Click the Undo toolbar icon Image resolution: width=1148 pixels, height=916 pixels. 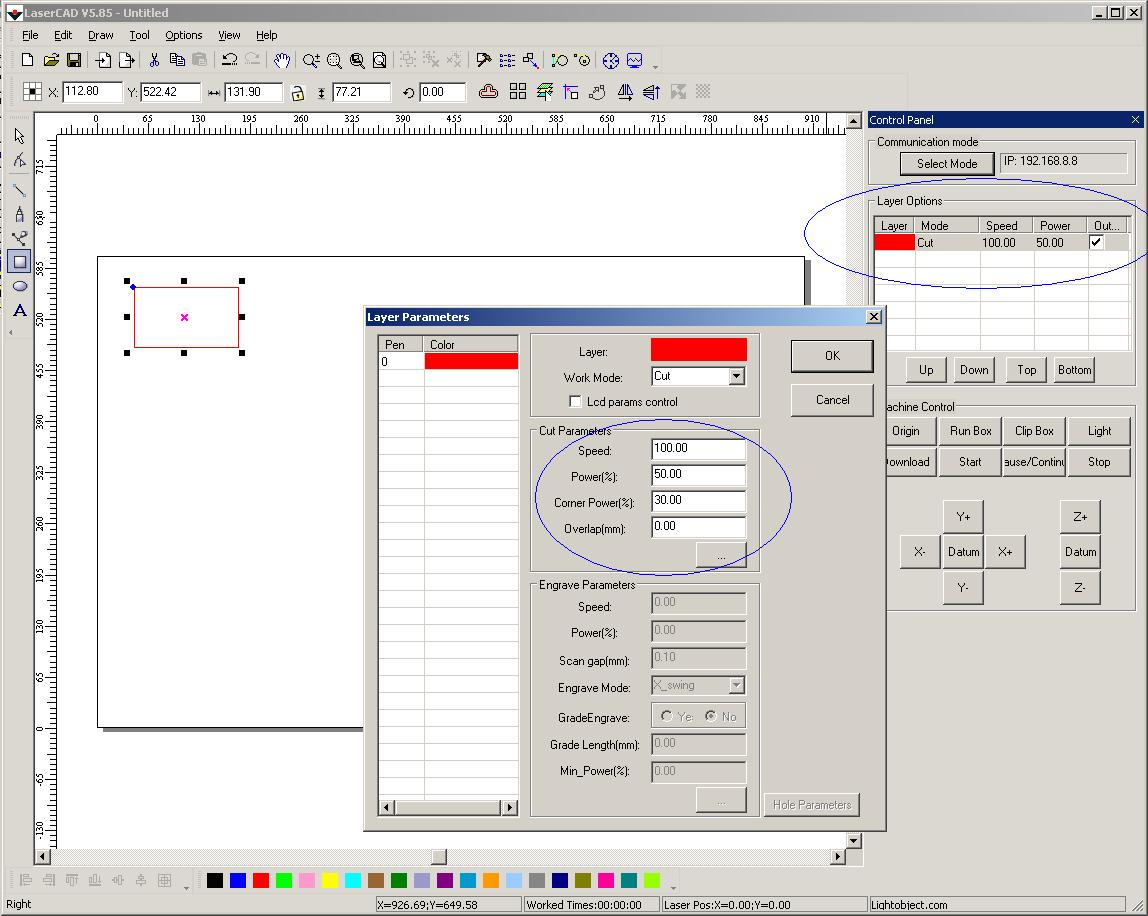229,60
